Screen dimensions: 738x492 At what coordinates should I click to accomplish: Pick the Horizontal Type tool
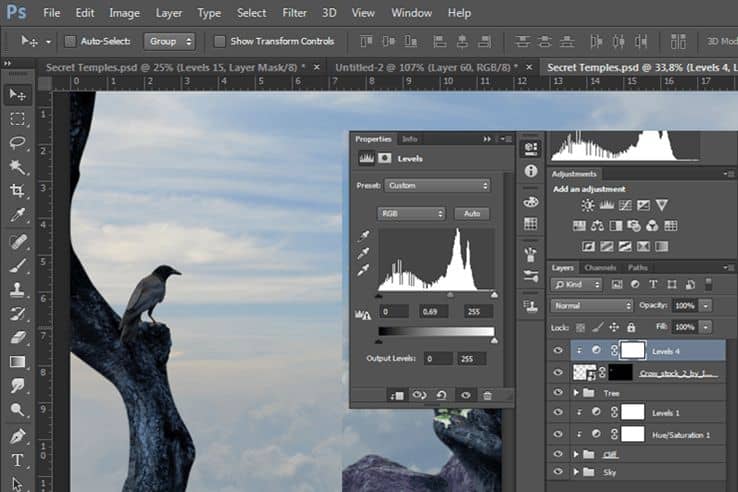(x=18, y=460)
